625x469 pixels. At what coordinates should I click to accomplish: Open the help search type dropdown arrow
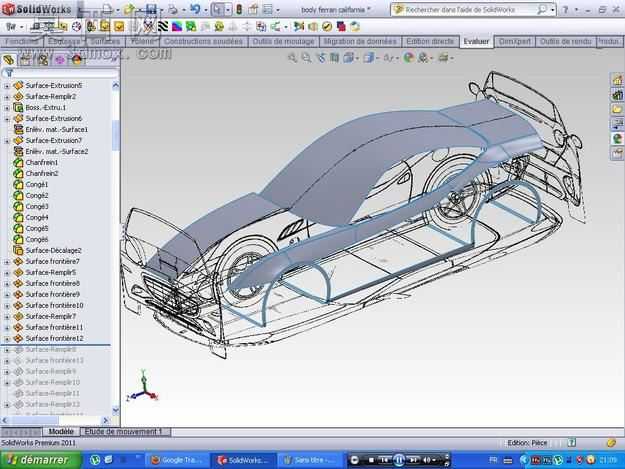552,10
